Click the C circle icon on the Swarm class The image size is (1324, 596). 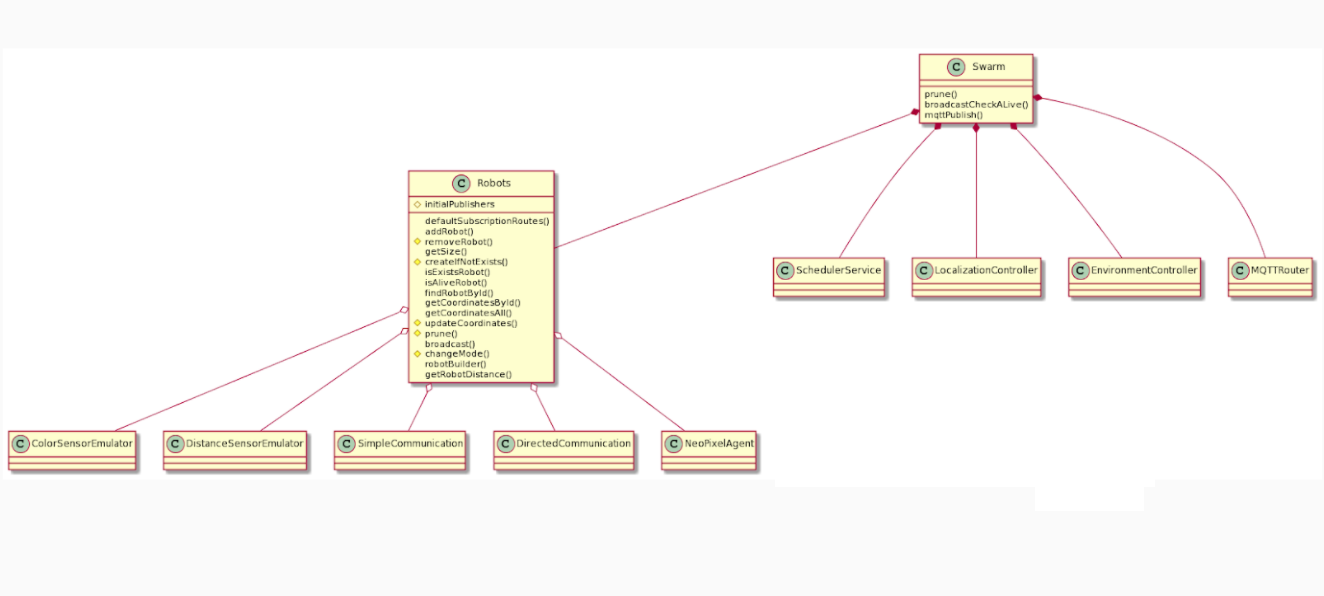(x=956, y=66)
